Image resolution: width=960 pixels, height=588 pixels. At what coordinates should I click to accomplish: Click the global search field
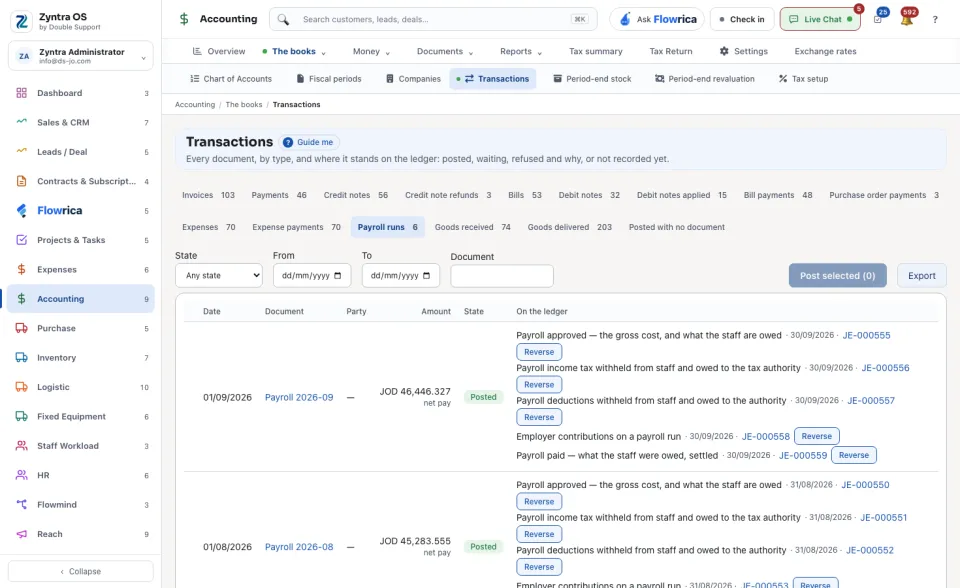tap(433, 20)
